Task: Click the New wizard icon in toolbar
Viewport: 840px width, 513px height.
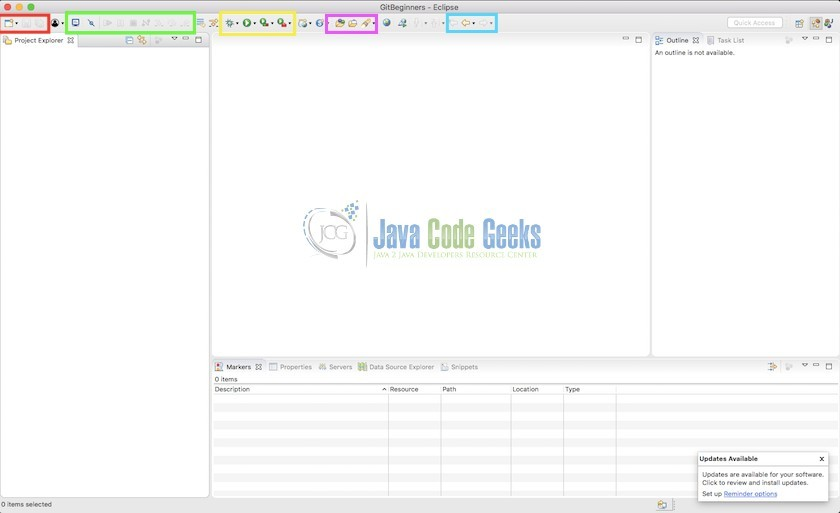Action: click(x=9, y=23)
